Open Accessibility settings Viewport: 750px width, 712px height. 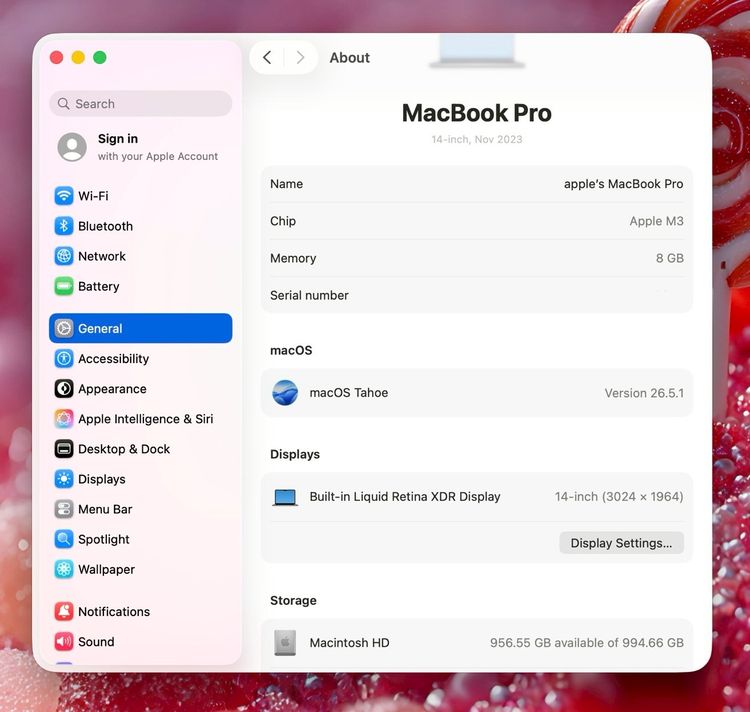[x=141, y=358]
